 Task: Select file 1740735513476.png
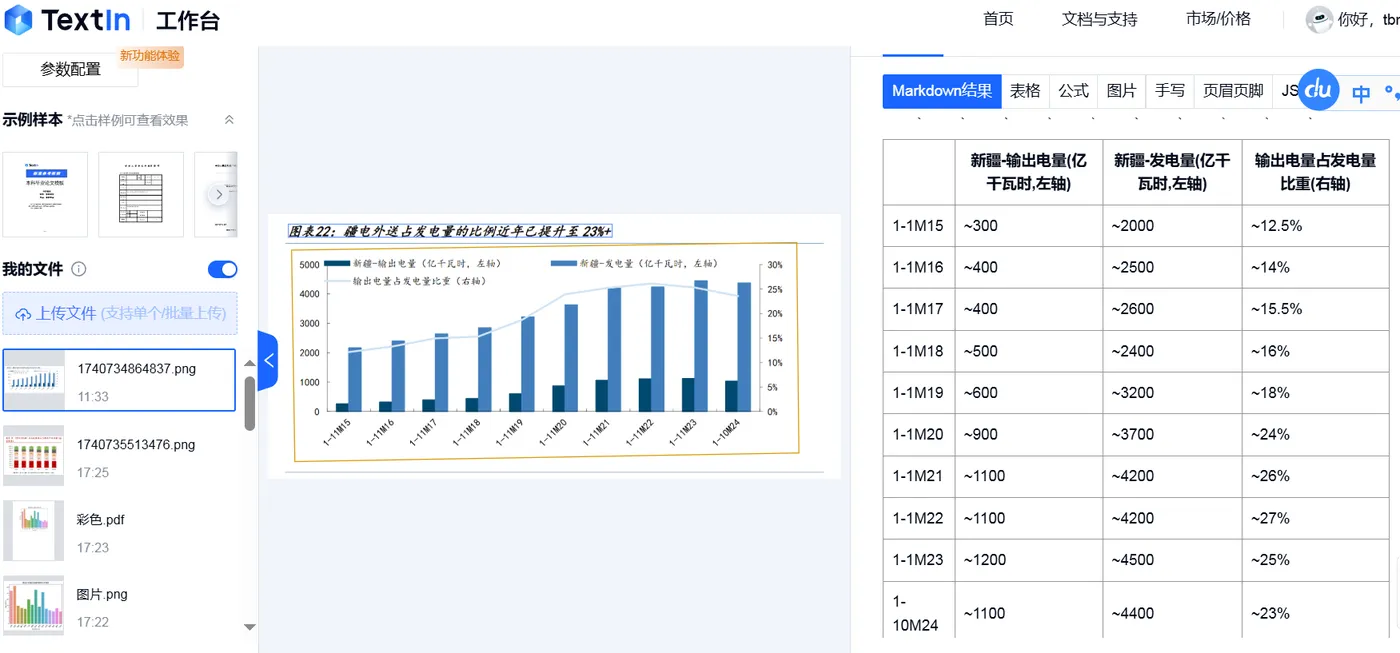pyautogui.click(x=119, y=456)
